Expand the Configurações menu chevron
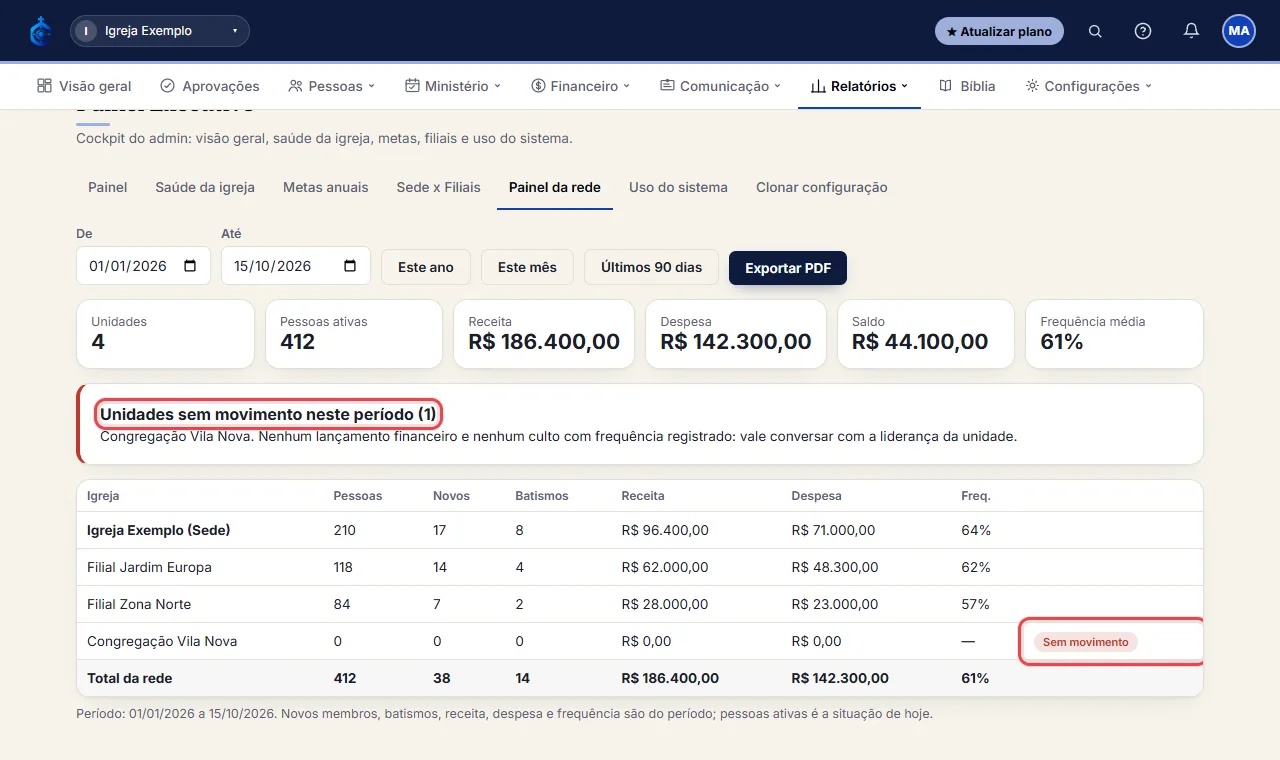Screen dimensions: 1280x760 click(x=1148, y=86)
